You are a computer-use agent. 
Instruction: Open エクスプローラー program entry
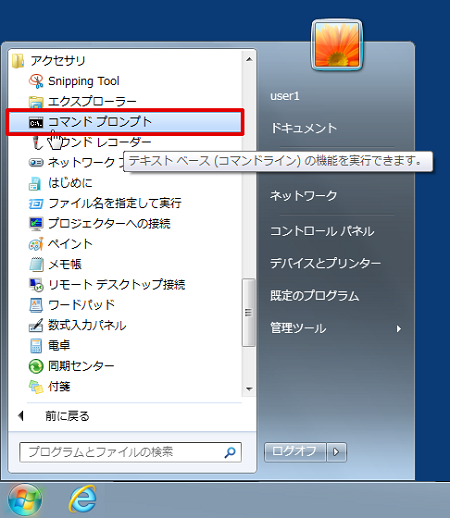pyautogui.click(x=92, y=102)
